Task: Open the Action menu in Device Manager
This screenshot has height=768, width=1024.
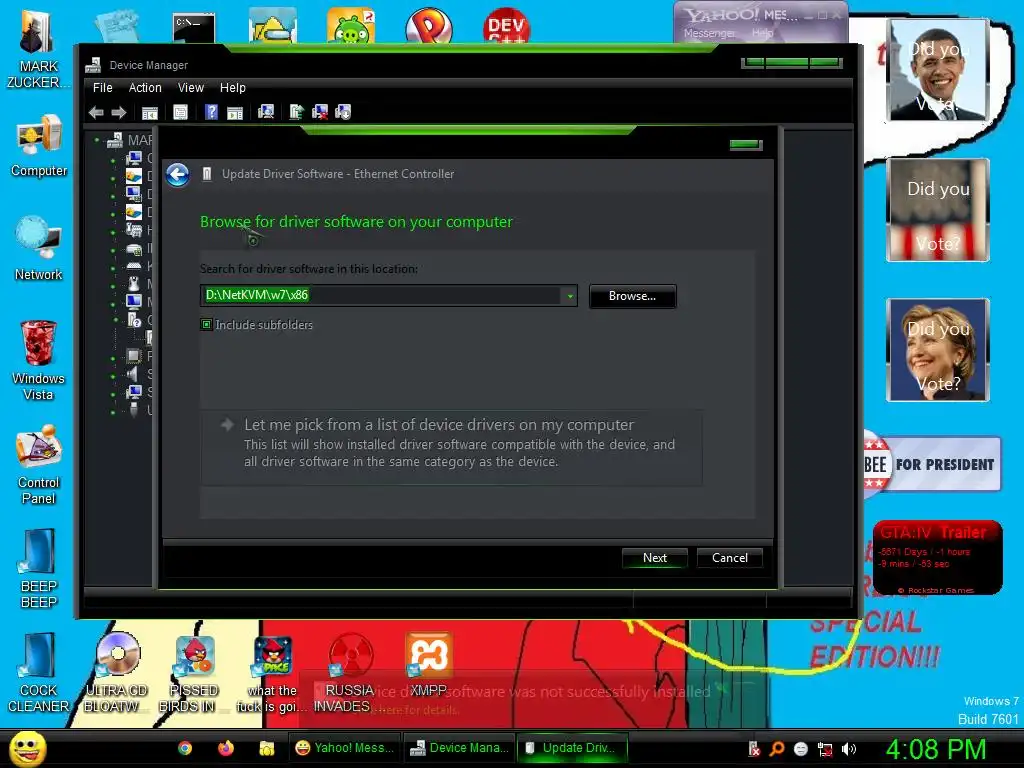Action: point(145,88)
